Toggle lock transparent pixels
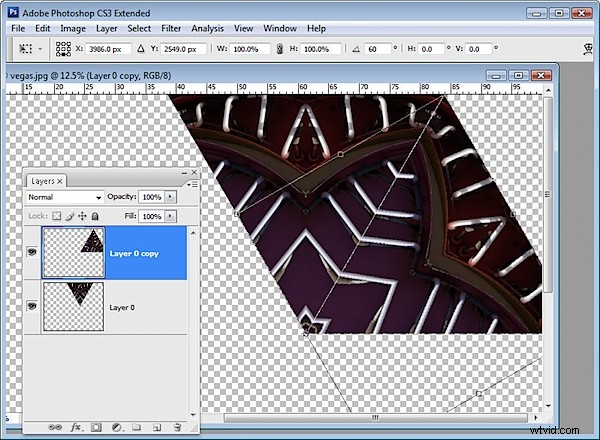Image resolution: width=600 pixels, height=440 pixels. [x=57, y=216]
